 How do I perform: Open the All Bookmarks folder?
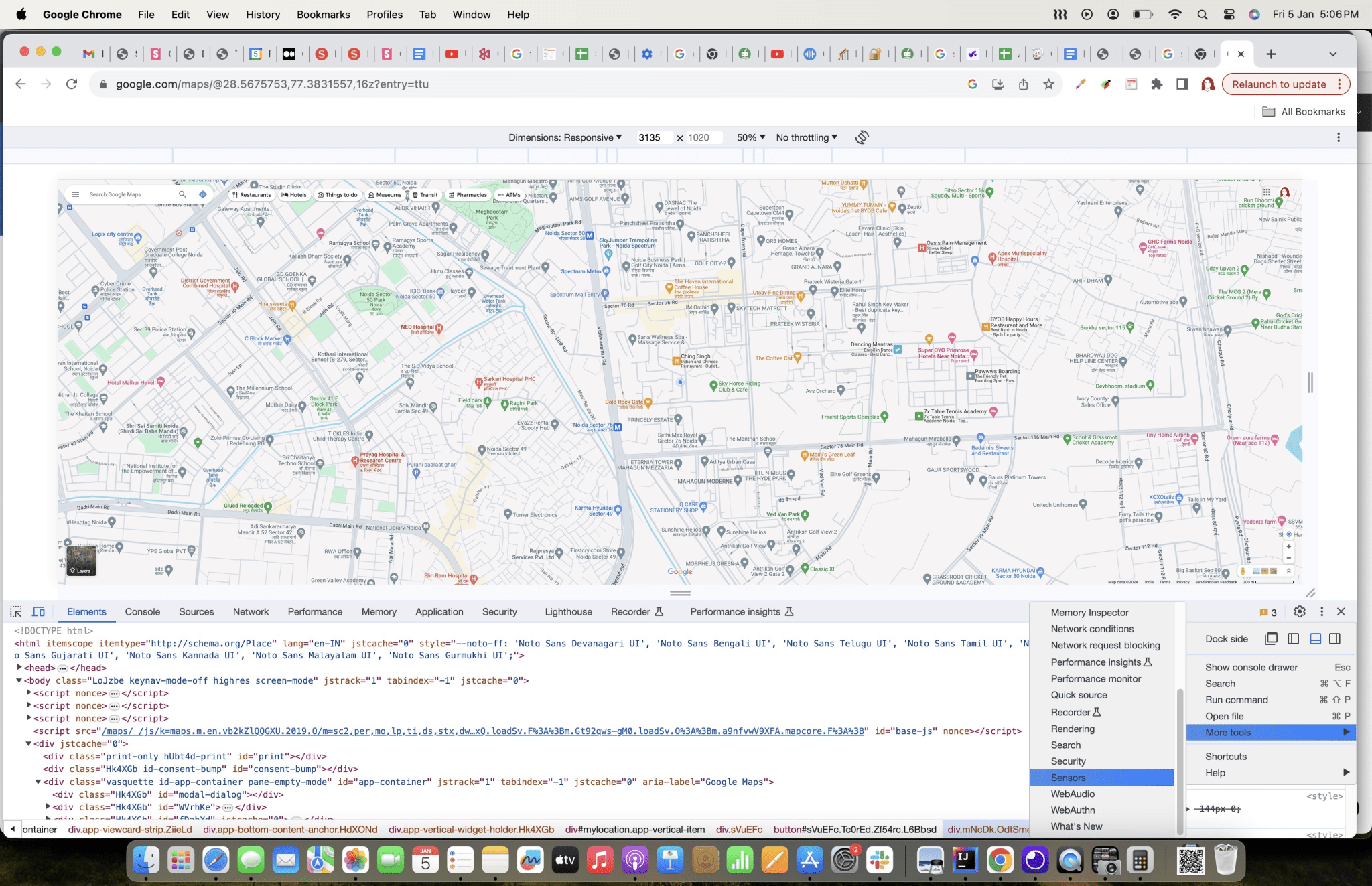1304,112
